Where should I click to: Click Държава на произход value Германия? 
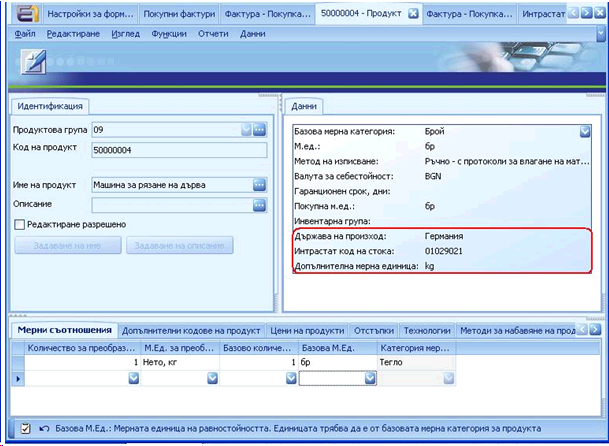444,236
